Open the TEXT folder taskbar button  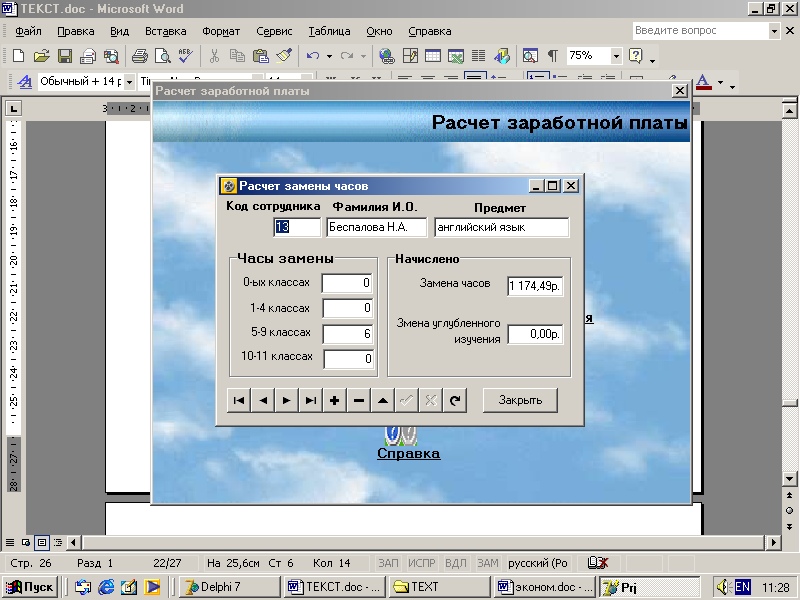coord(439,587)
